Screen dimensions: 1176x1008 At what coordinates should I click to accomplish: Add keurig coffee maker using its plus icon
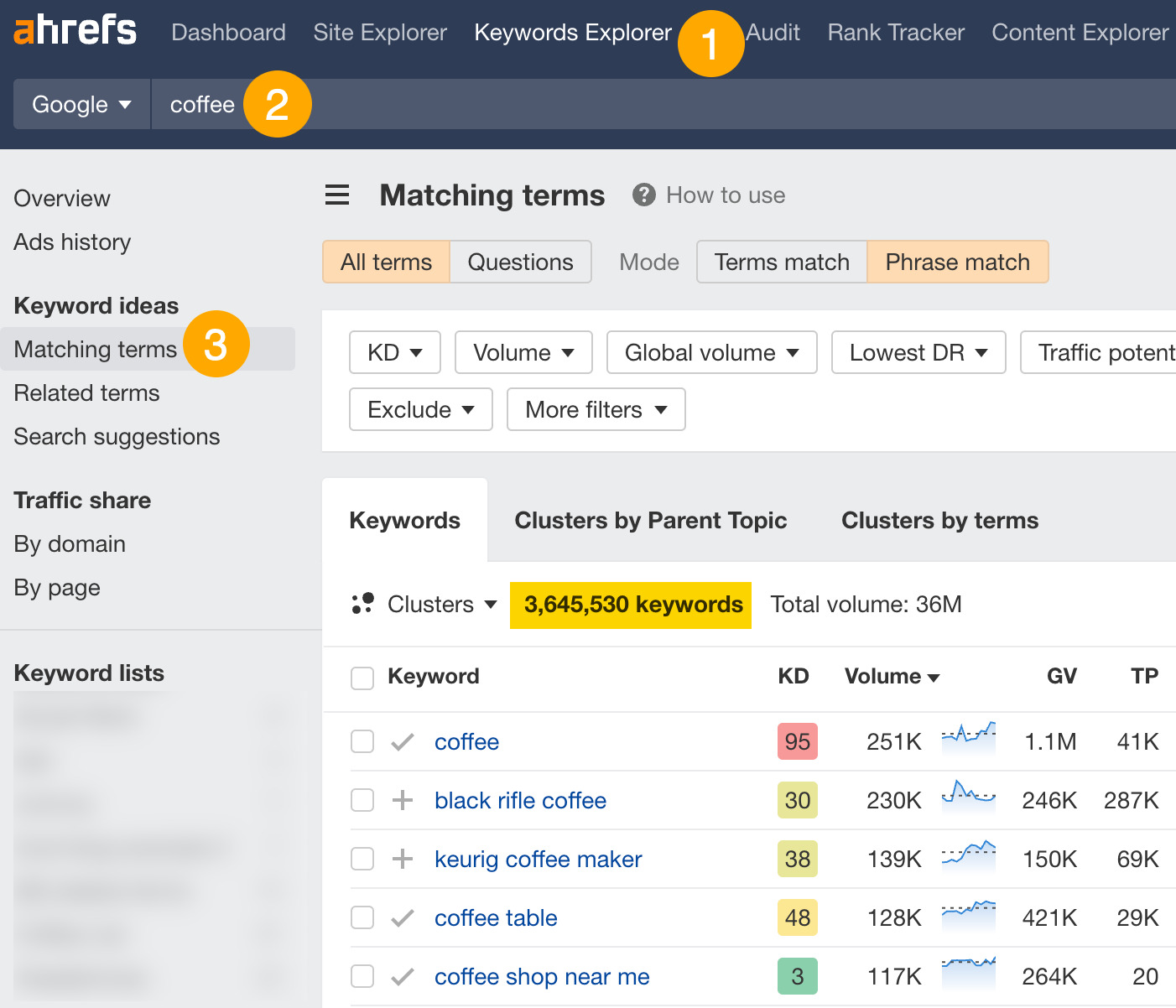(x=403, y=859)
